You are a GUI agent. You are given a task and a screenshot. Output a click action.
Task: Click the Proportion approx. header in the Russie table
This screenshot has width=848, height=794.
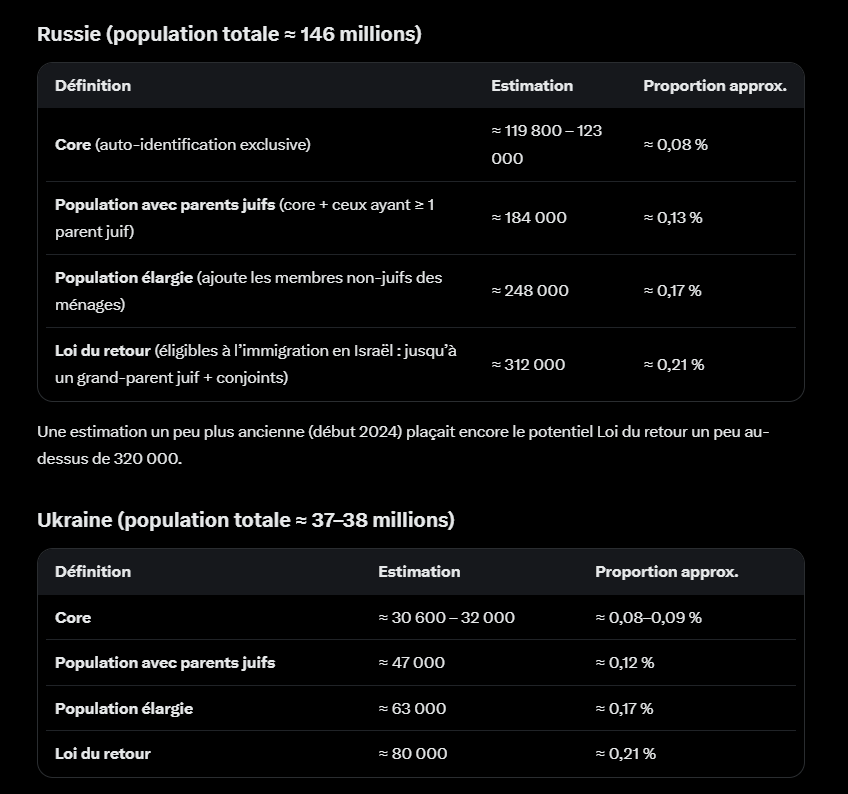pos(714,85)
